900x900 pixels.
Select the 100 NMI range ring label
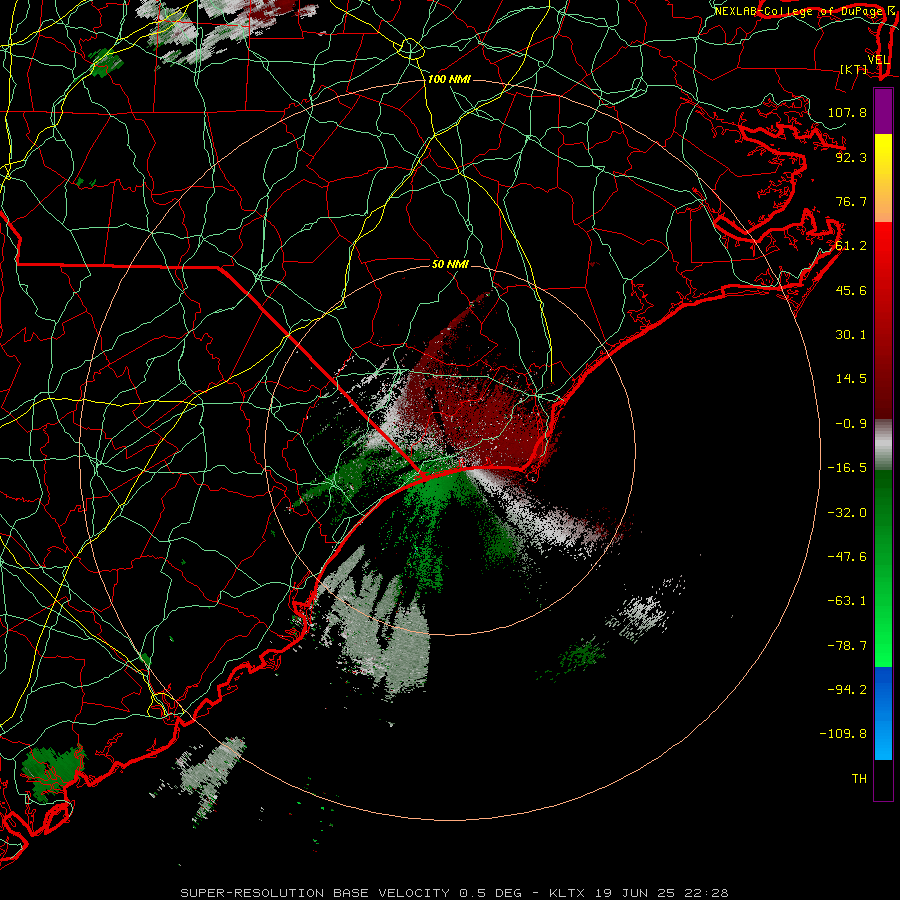click(449, 79)
